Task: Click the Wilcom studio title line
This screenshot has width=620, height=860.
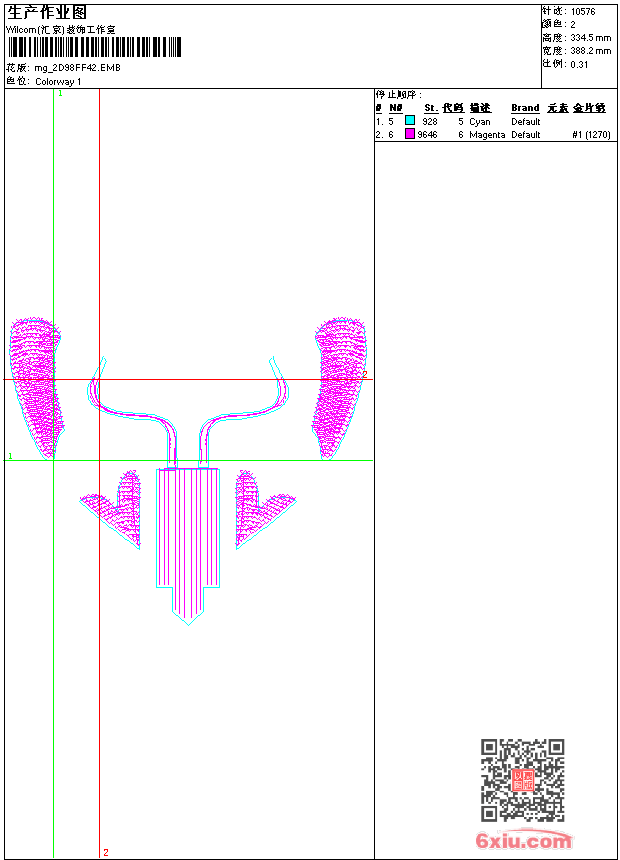Action: click(60, 30)
